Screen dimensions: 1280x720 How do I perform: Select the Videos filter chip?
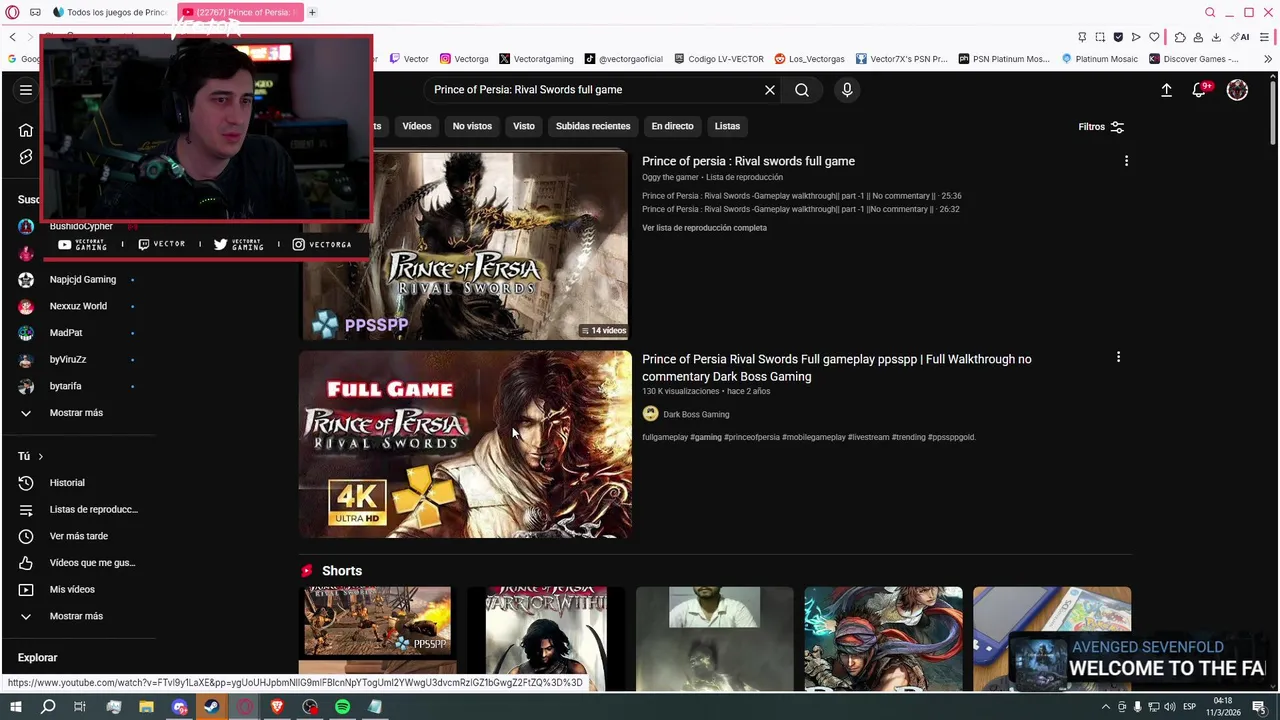click(x=417, y=126)
